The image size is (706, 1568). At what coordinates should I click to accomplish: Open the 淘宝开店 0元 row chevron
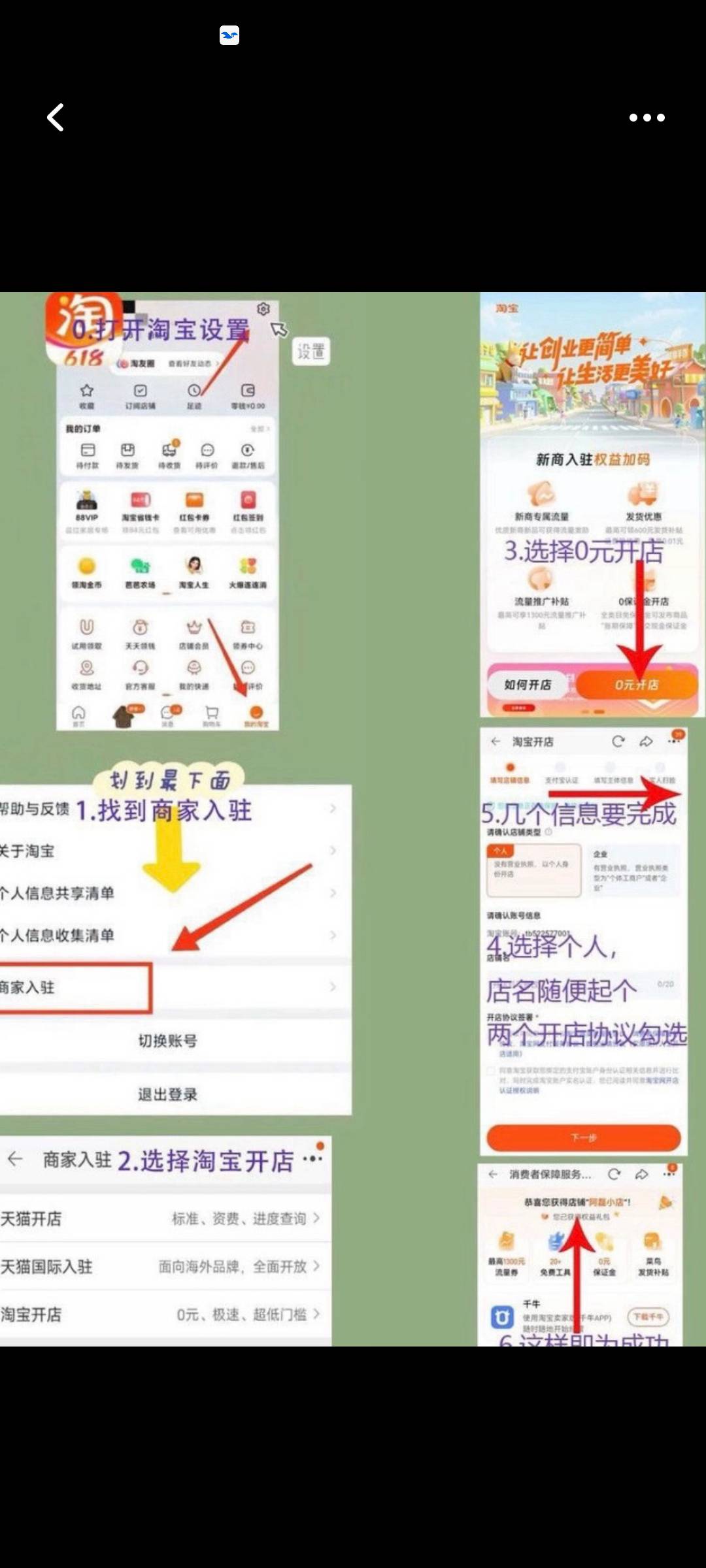pyautogui.click(x=316, y=1314)
